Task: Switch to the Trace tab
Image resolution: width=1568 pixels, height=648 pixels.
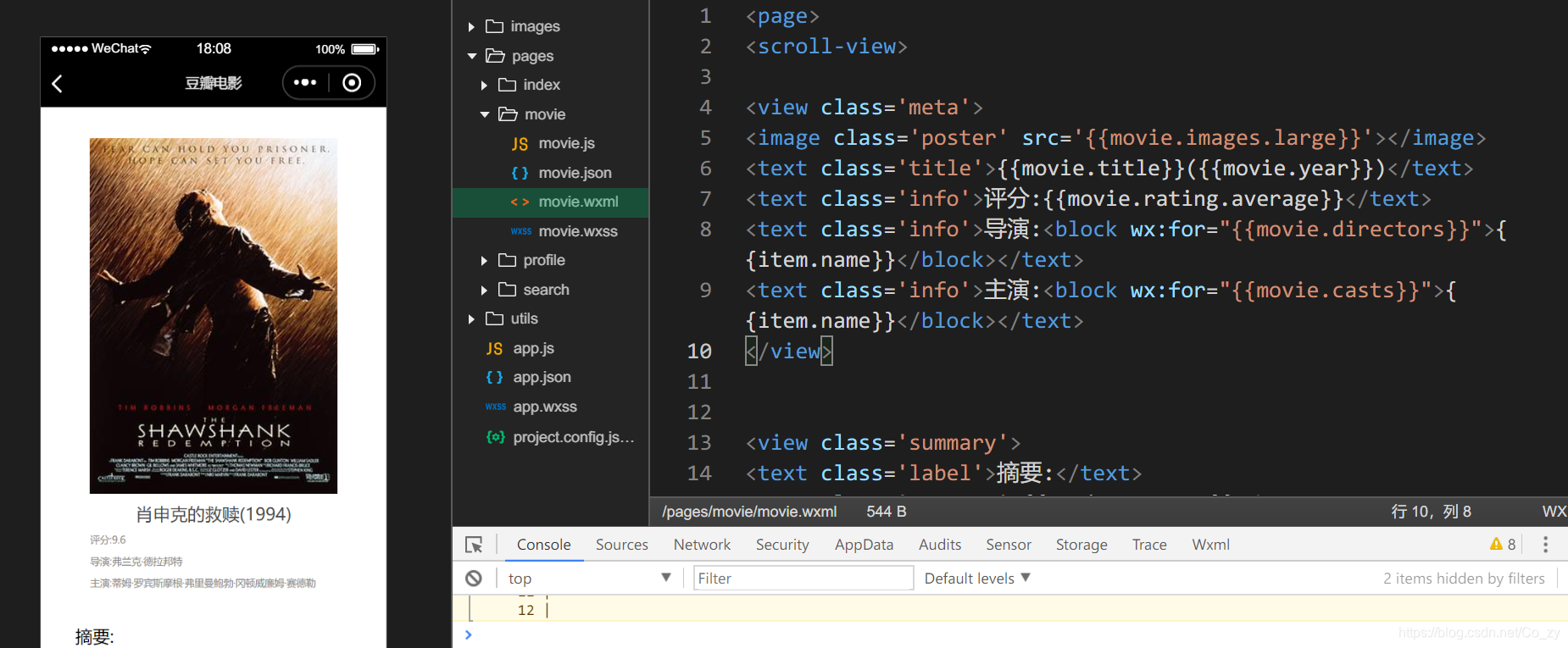Action: tap(1149, 545)
